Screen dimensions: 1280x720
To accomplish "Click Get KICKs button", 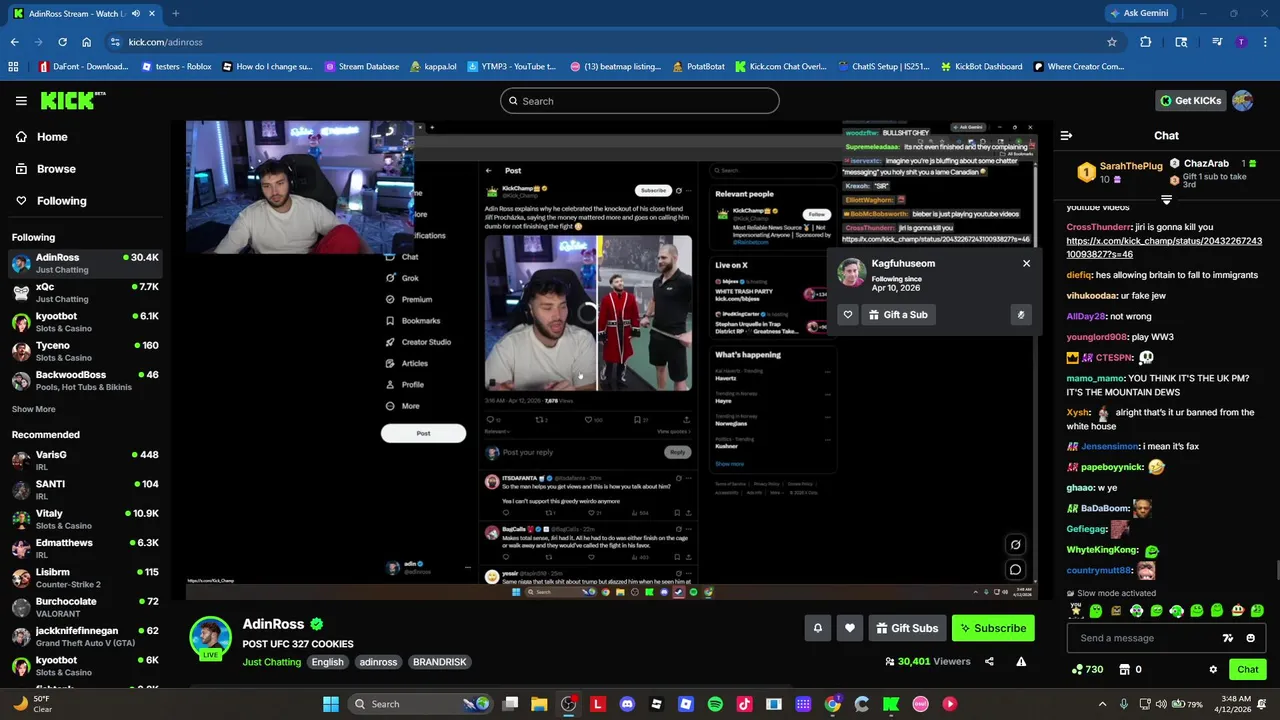I will pyautogui.click(x=1190, y=100).
